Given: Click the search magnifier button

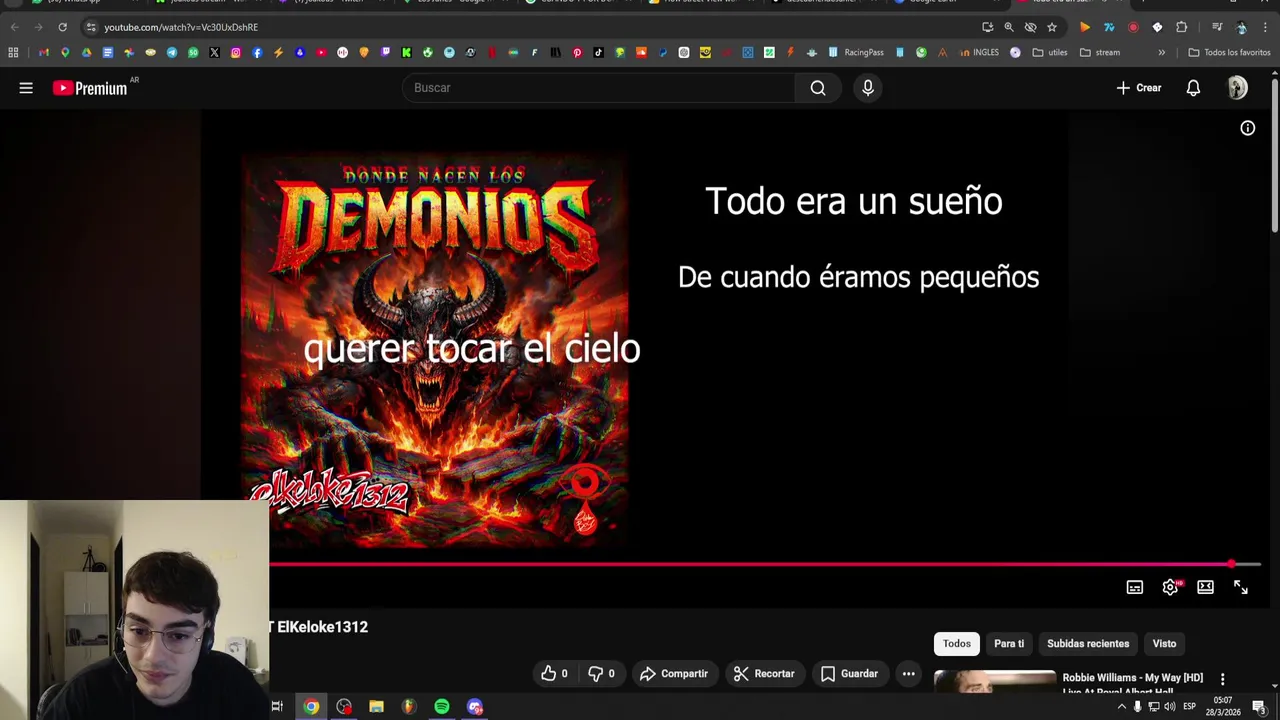Looking at the screenshot, I should click(818, 88).
